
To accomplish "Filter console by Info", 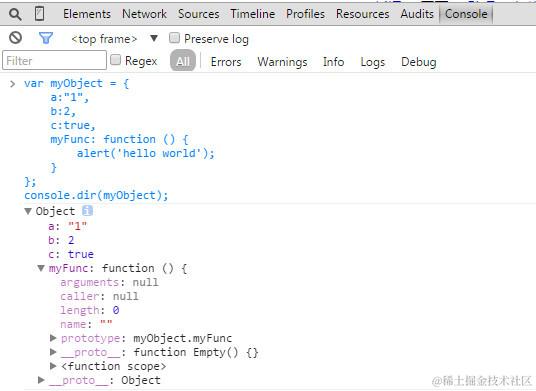I will [x=334, y=62].
